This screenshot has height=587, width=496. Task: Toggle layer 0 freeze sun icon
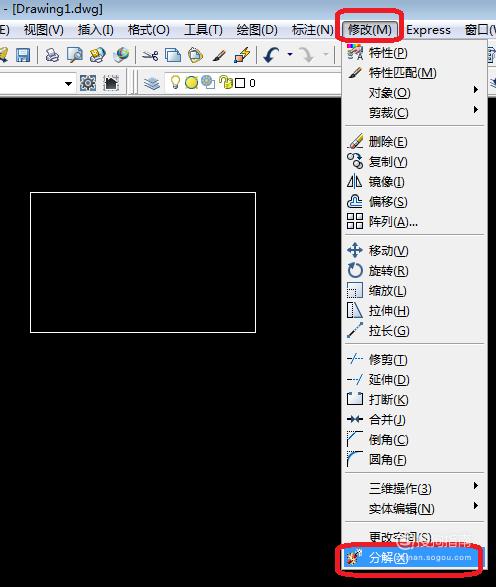[191, 82]
